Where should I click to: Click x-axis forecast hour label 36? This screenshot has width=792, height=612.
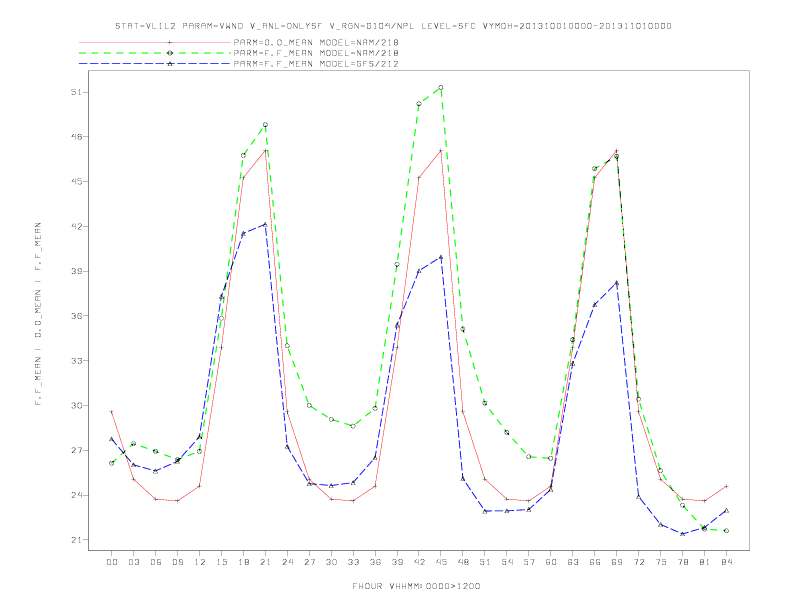(x=375, y=562)
